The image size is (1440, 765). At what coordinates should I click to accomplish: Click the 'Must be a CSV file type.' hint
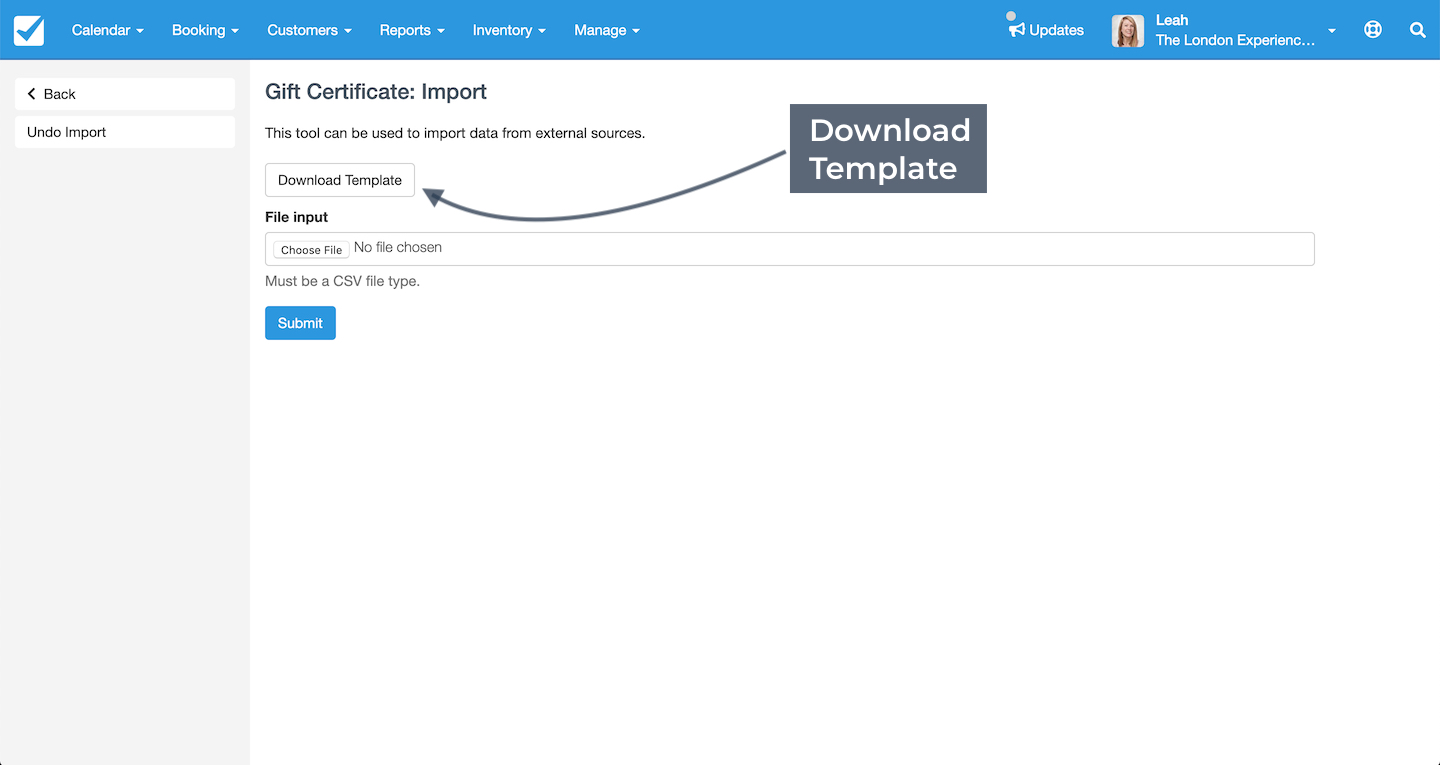[x=342, y=281]
